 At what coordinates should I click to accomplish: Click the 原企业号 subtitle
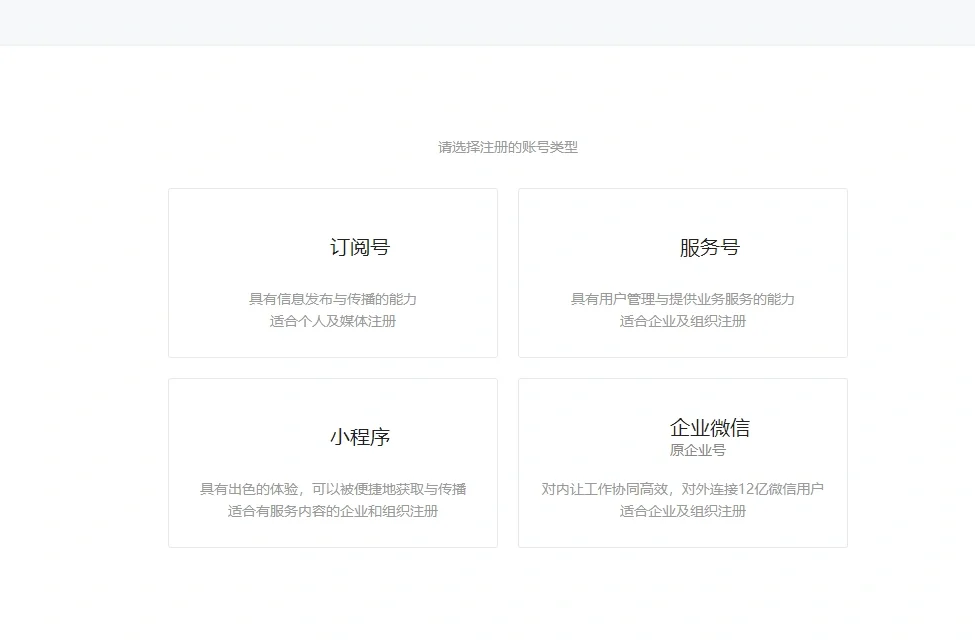coord(697,451)
